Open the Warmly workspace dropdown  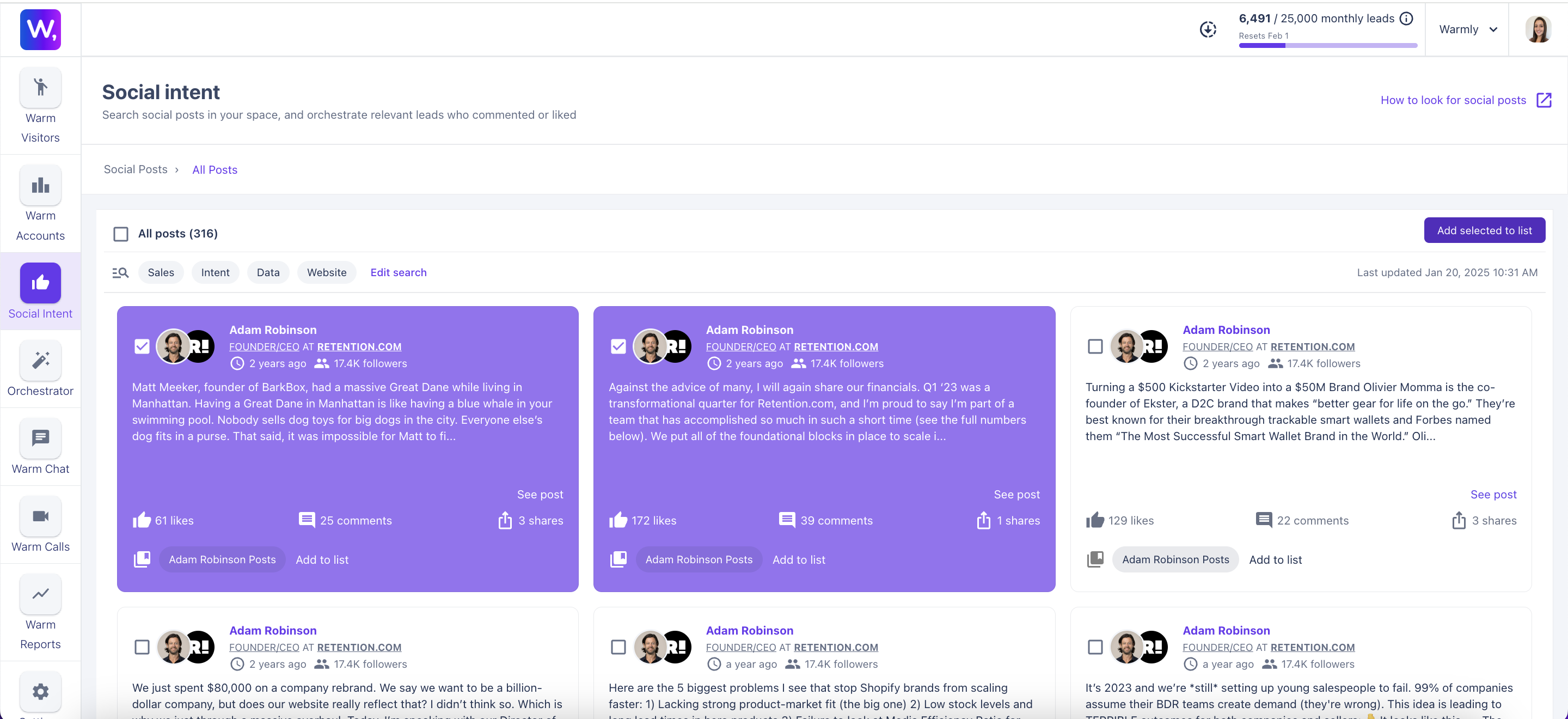(x=1468, y=29)
